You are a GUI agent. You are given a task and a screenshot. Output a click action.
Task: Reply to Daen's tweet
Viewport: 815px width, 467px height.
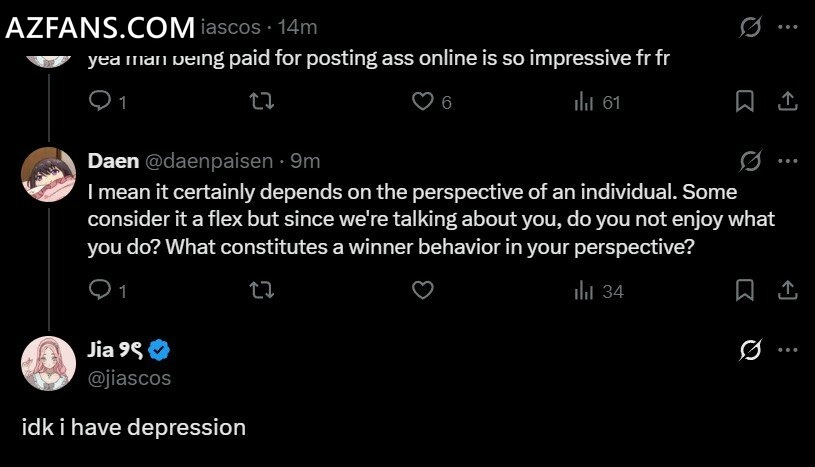tap(107, 290)
